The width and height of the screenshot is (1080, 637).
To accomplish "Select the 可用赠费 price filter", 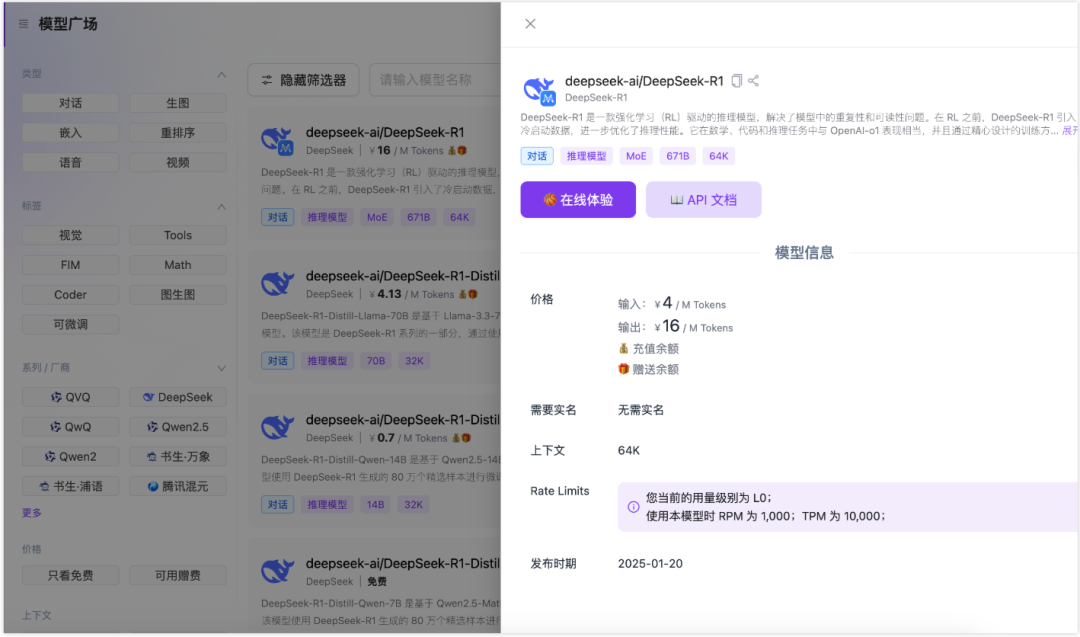I will (178, 576).
